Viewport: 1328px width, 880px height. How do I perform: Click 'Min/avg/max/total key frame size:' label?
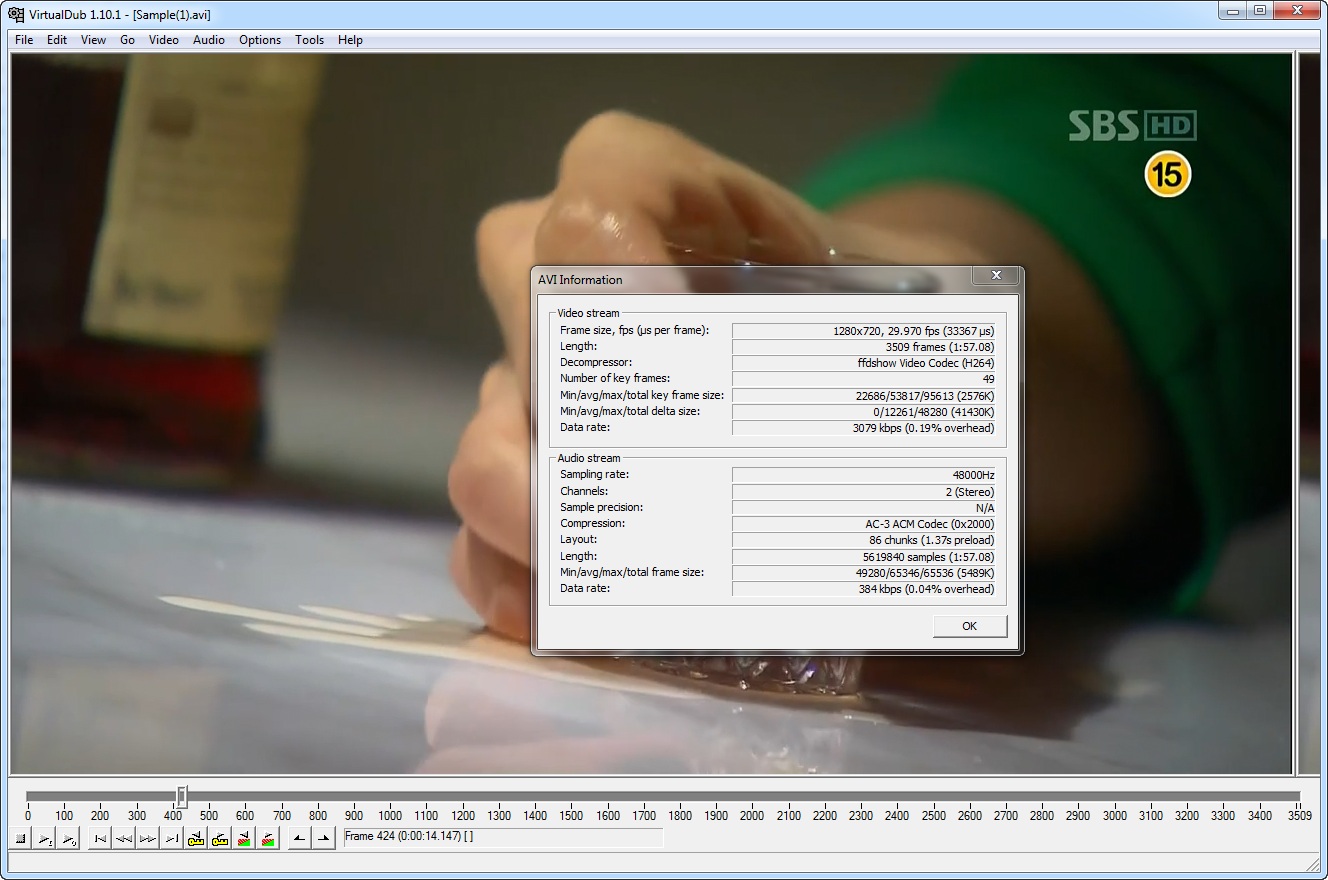point(642,395)
